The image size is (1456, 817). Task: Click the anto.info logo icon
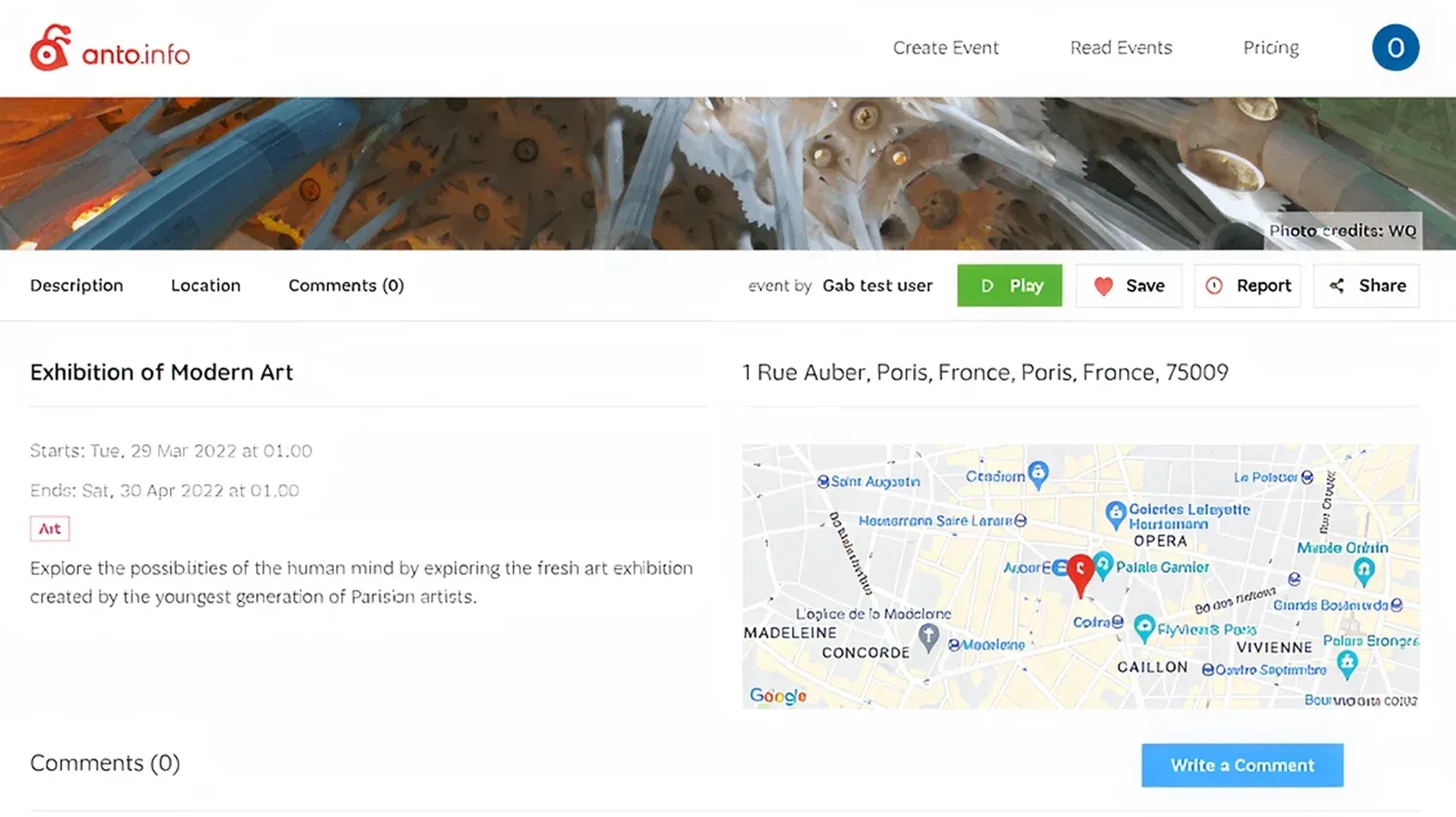[x=50, y=48]
